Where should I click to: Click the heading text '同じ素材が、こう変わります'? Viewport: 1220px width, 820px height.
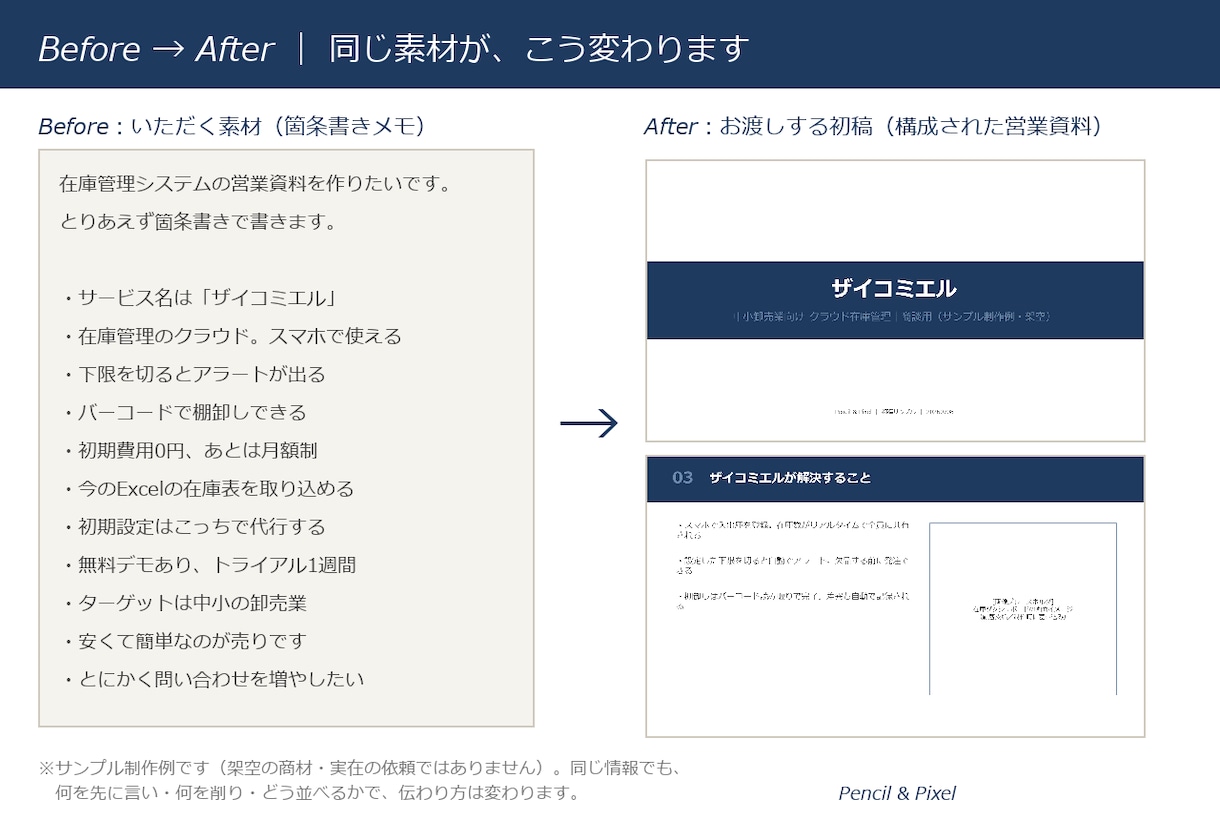[x=539, y=48]
